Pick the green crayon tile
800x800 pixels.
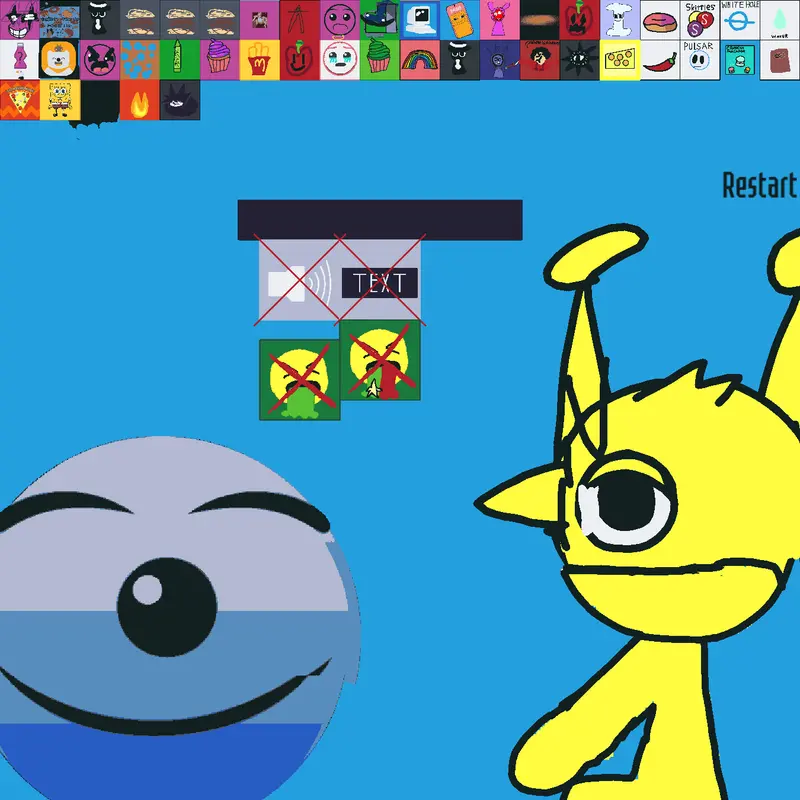(x=180, y=60)
